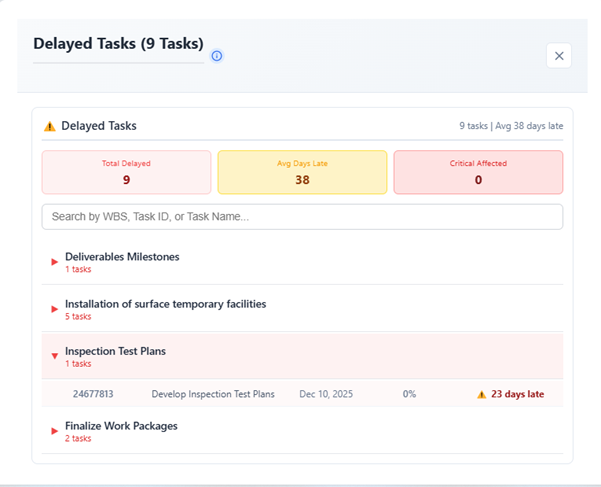Click the 23 days late label
Image resolution: width=601 pixels, height=487 pixels.
point(518,394)
